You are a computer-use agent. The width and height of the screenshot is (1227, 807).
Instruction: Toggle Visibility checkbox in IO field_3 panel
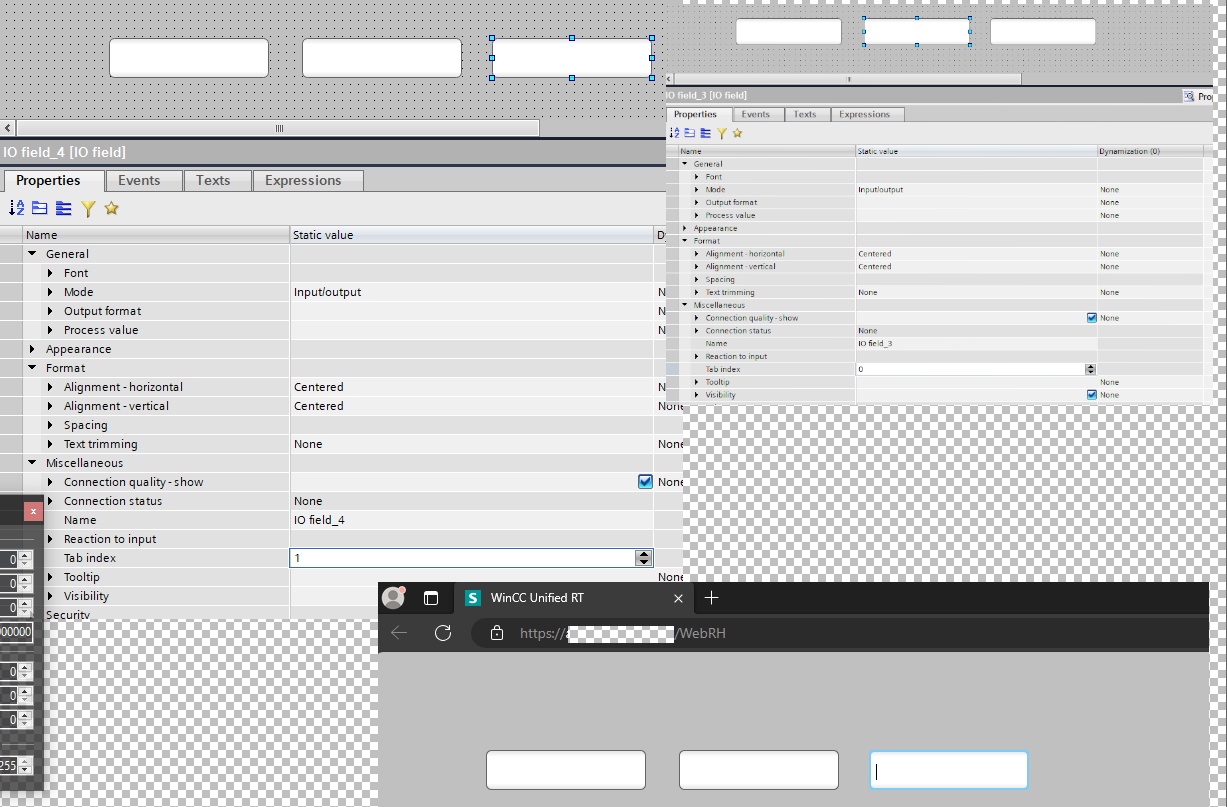(x=1092, y=395)
